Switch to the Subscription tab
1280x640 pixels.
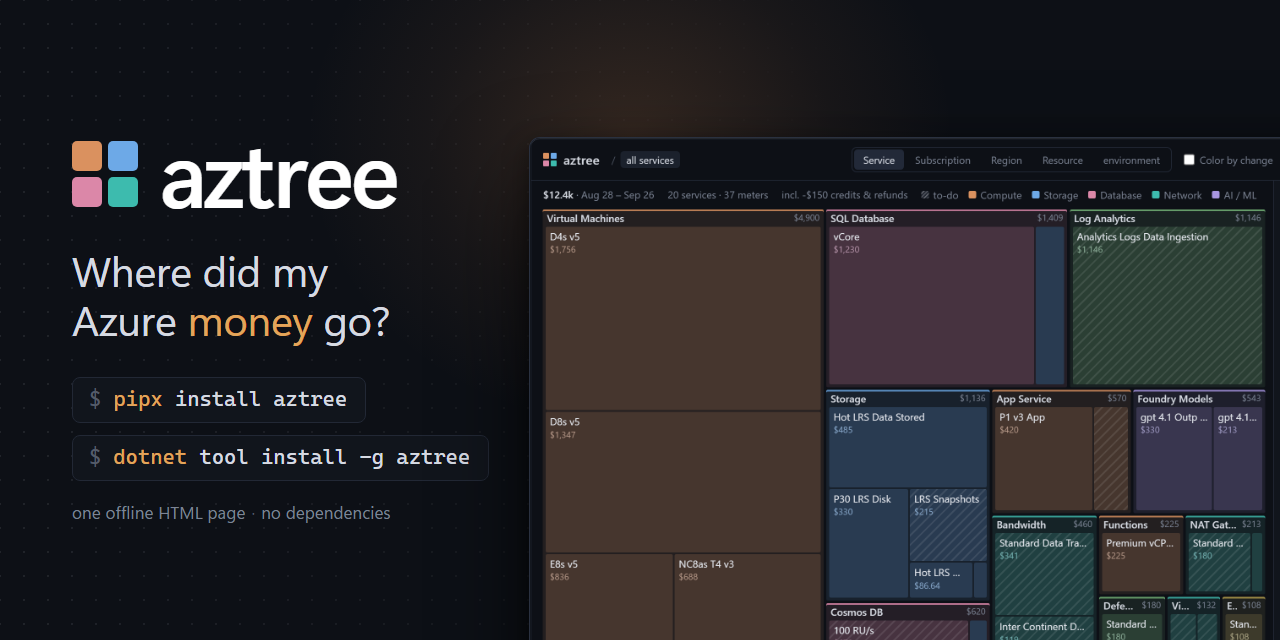(943, 160)
